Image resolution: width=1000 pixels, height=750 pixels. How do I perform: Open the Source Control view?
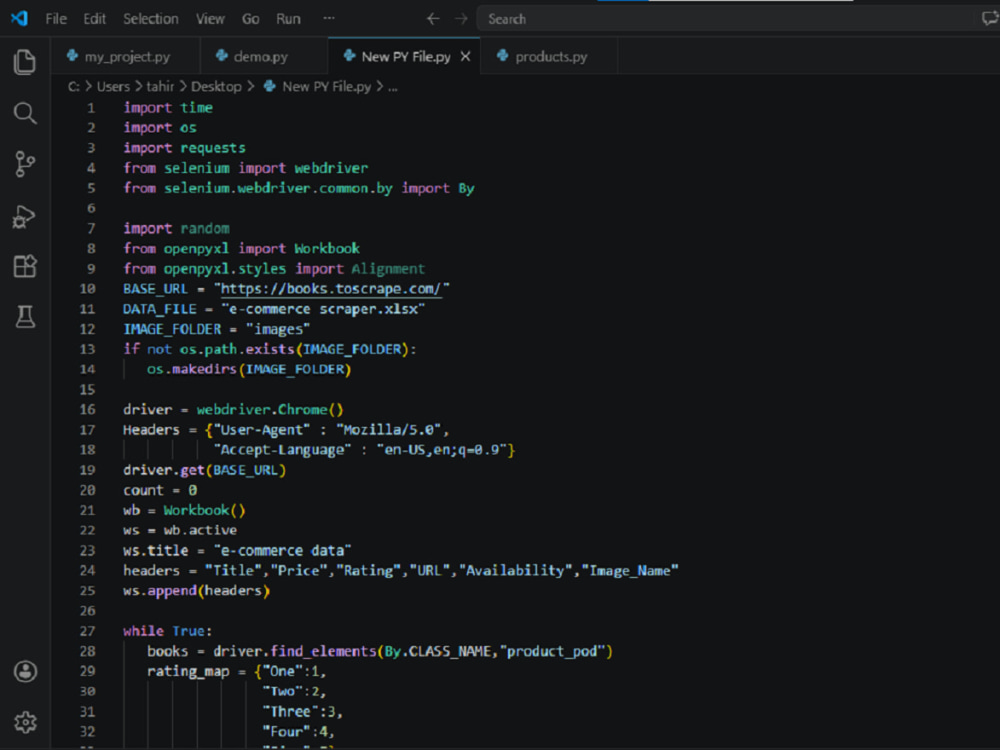point(25,164)
